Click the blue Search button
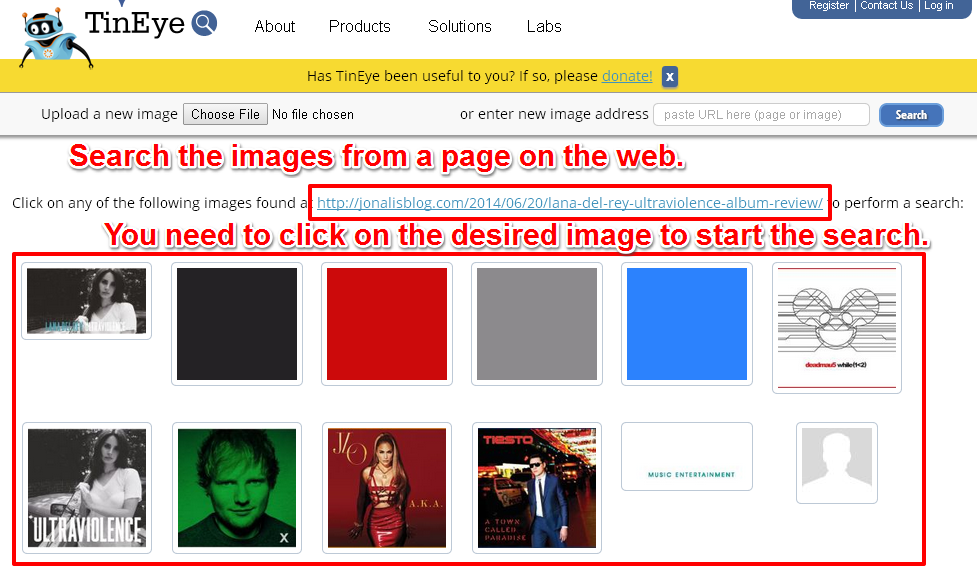The height and width of the screenshot is (574, 977). tap(911, 115)
